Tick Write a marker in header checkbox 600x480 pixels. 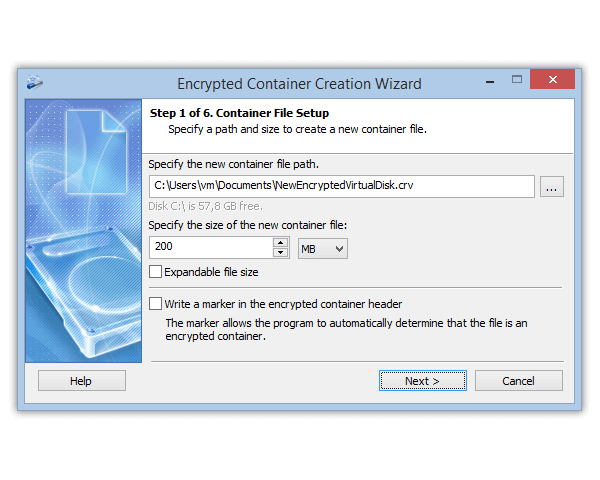pyautogui.click(x=155, y=304)
